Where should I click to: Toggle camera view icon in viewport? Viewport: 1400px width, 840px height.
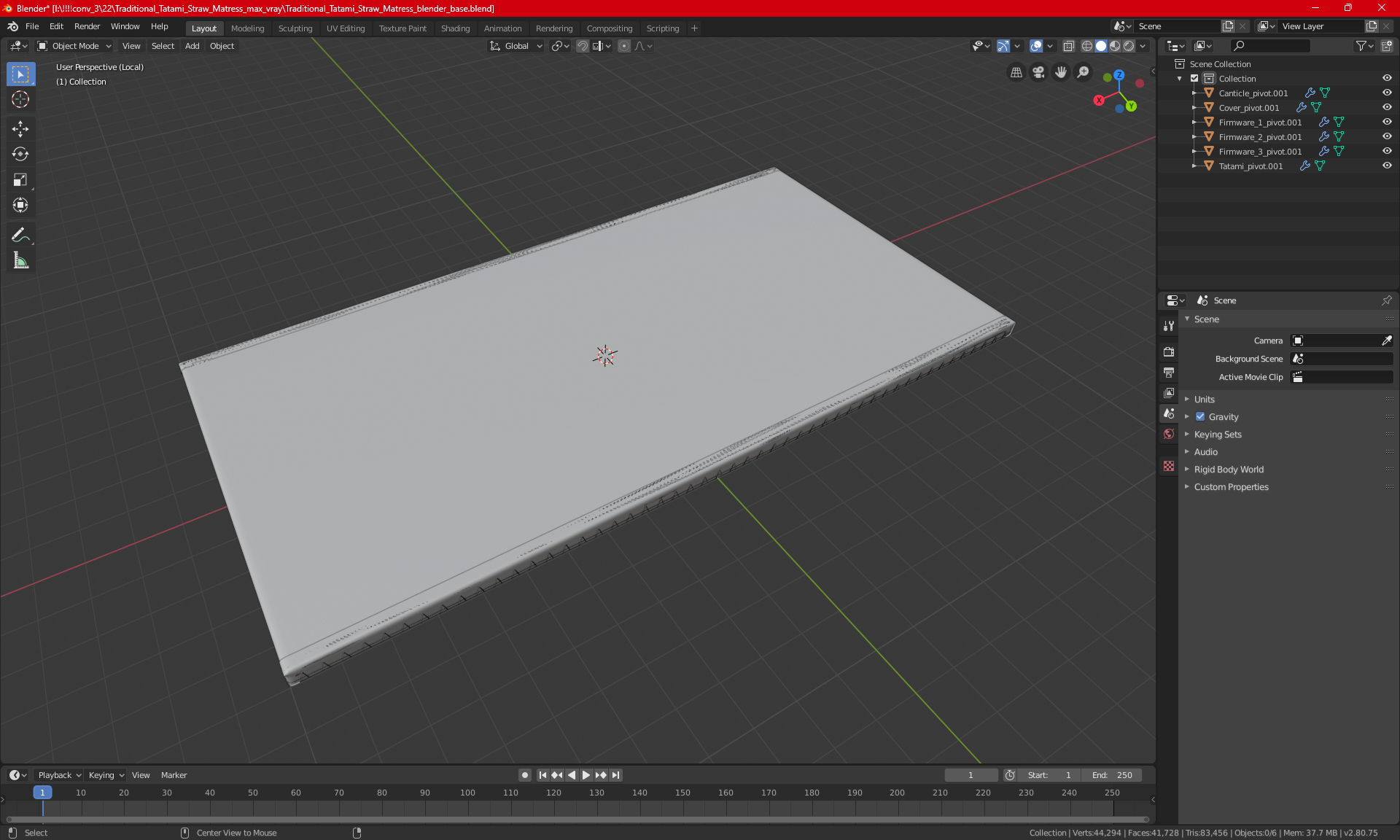pyautogui.click(x=1038, y=72)
